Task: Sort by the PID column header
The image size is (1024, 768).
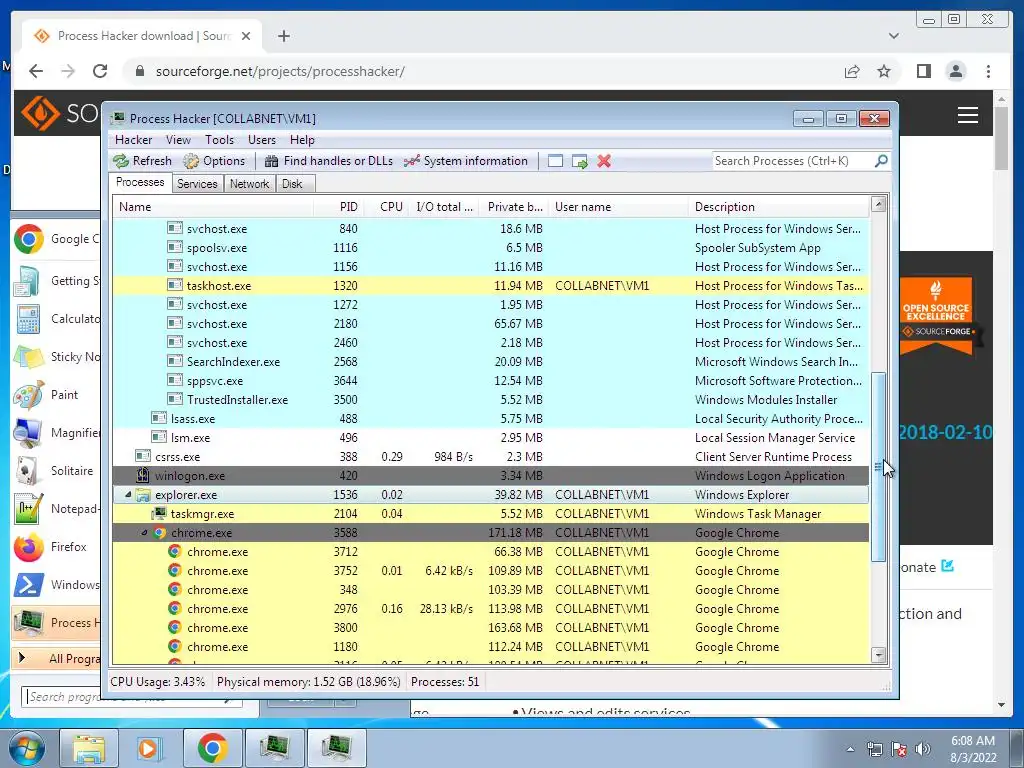Action: pyautogui.click(x=338, y=207)
